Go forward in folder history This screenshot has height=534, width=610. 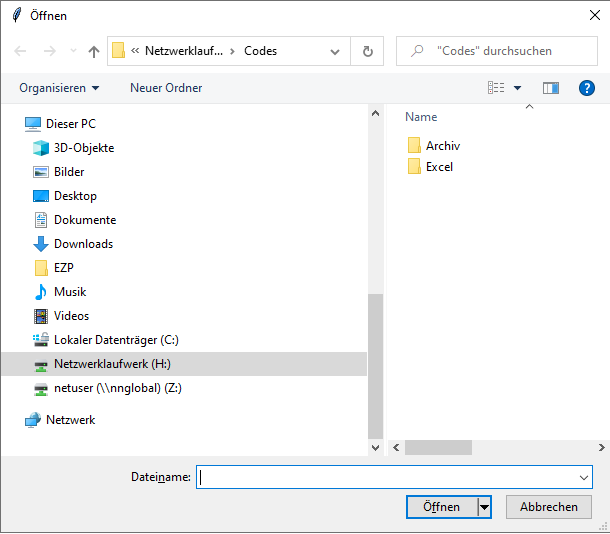click(49, 51)
